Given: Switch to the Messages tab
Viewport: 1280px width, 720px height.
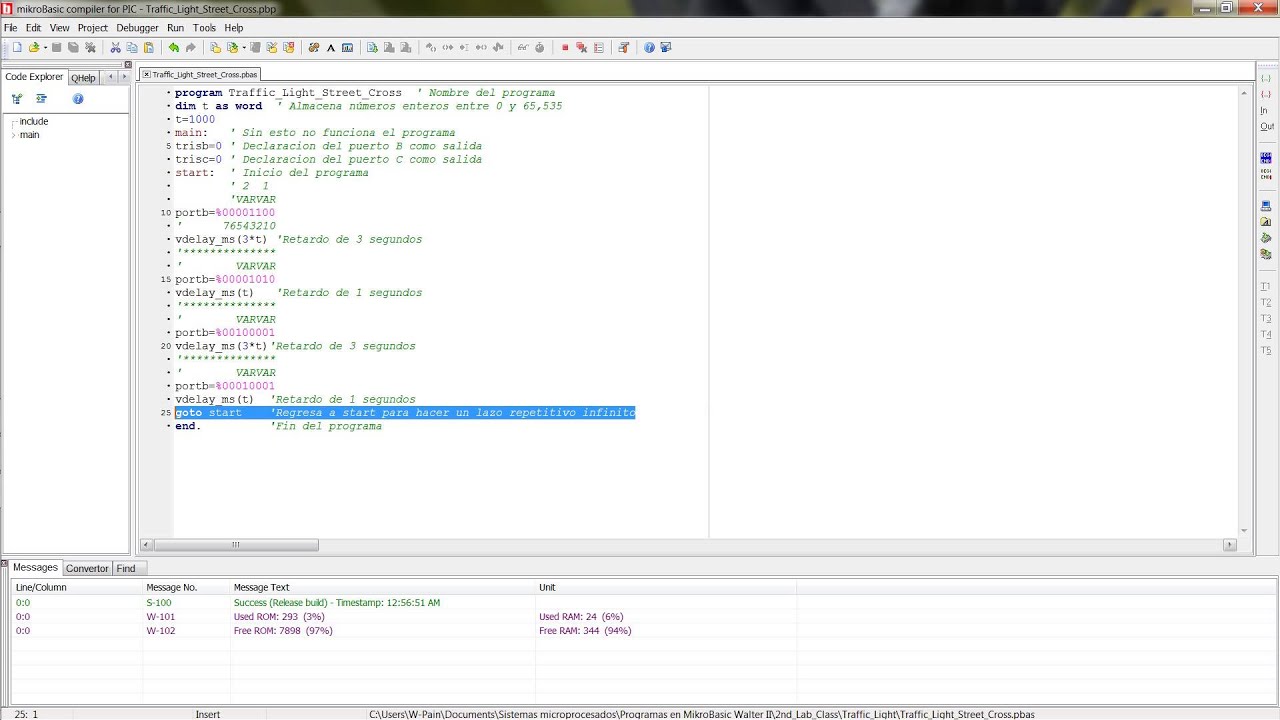Looking at the screenshot, I should tap(35, 567).
